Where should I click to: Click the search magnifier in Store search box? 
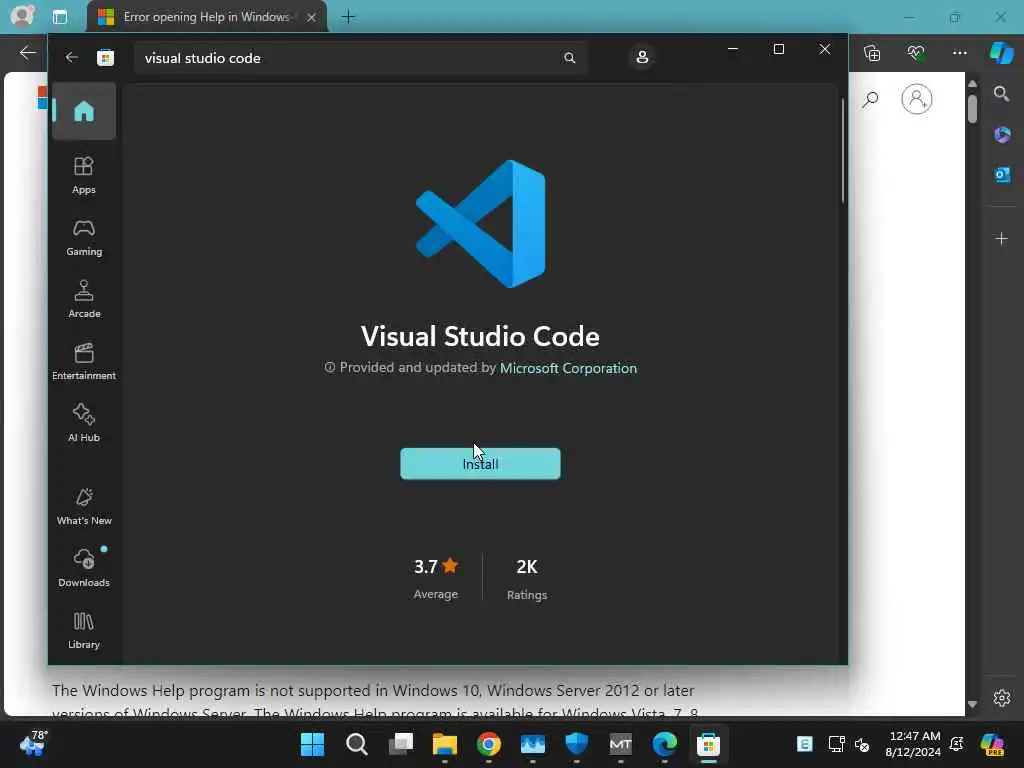(569, 57)
